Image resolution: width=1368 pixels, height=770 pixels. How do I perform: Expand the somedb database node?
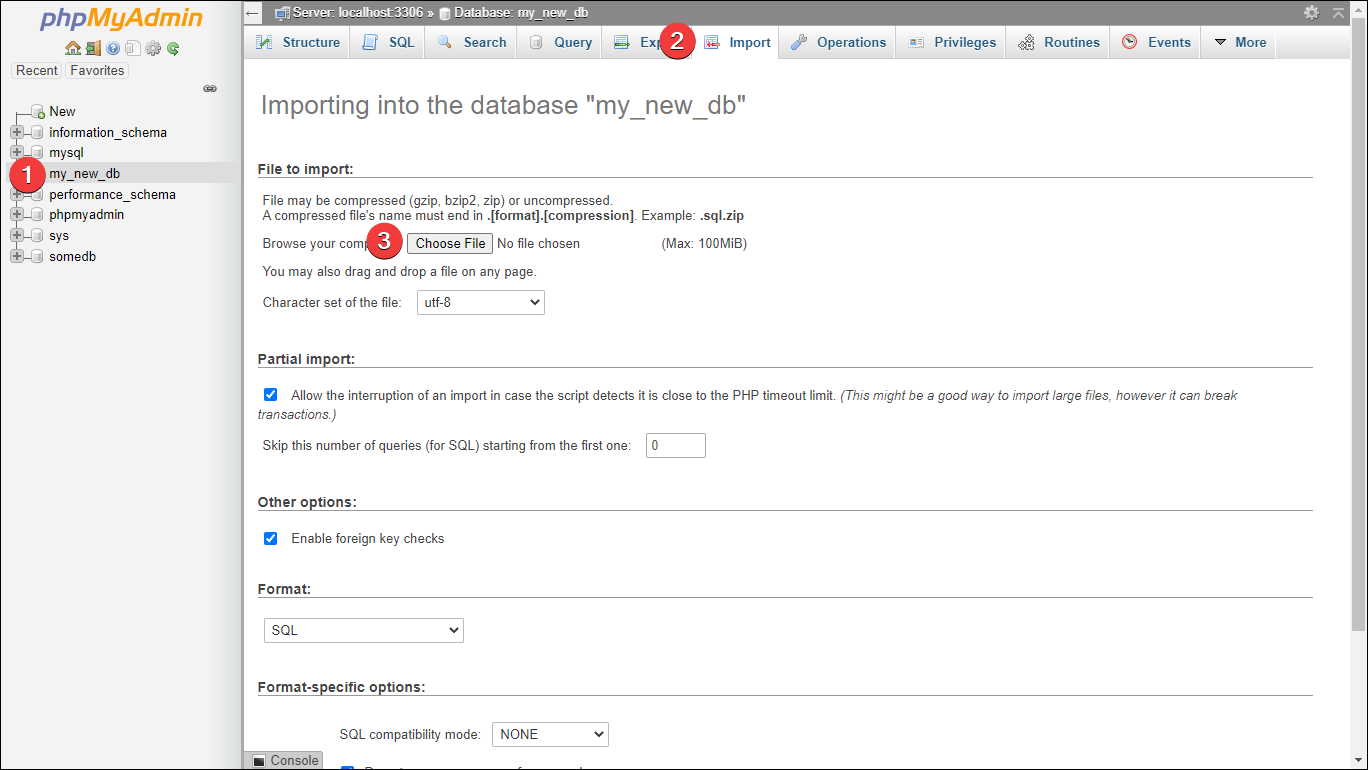coord(17,256)
